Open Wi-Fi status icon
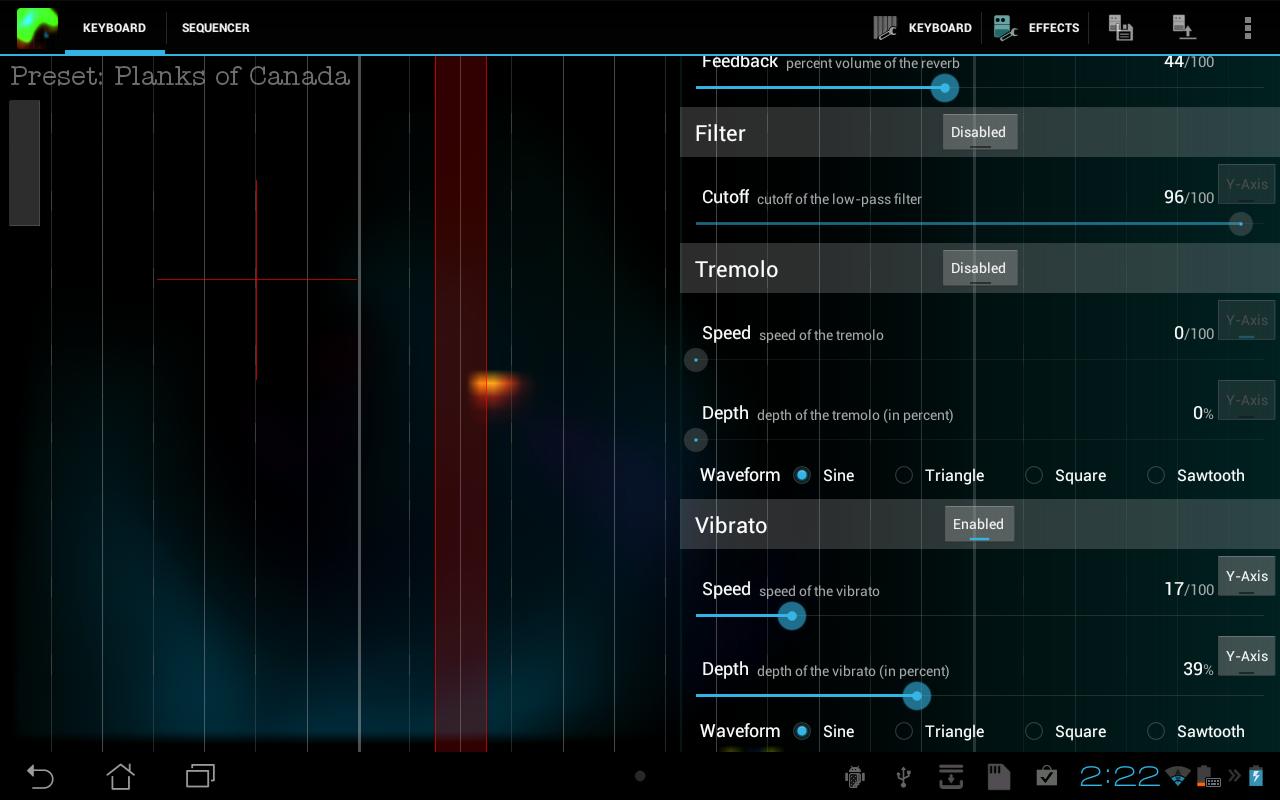The image size is (1280, 800). click(x=1179, y=777)
